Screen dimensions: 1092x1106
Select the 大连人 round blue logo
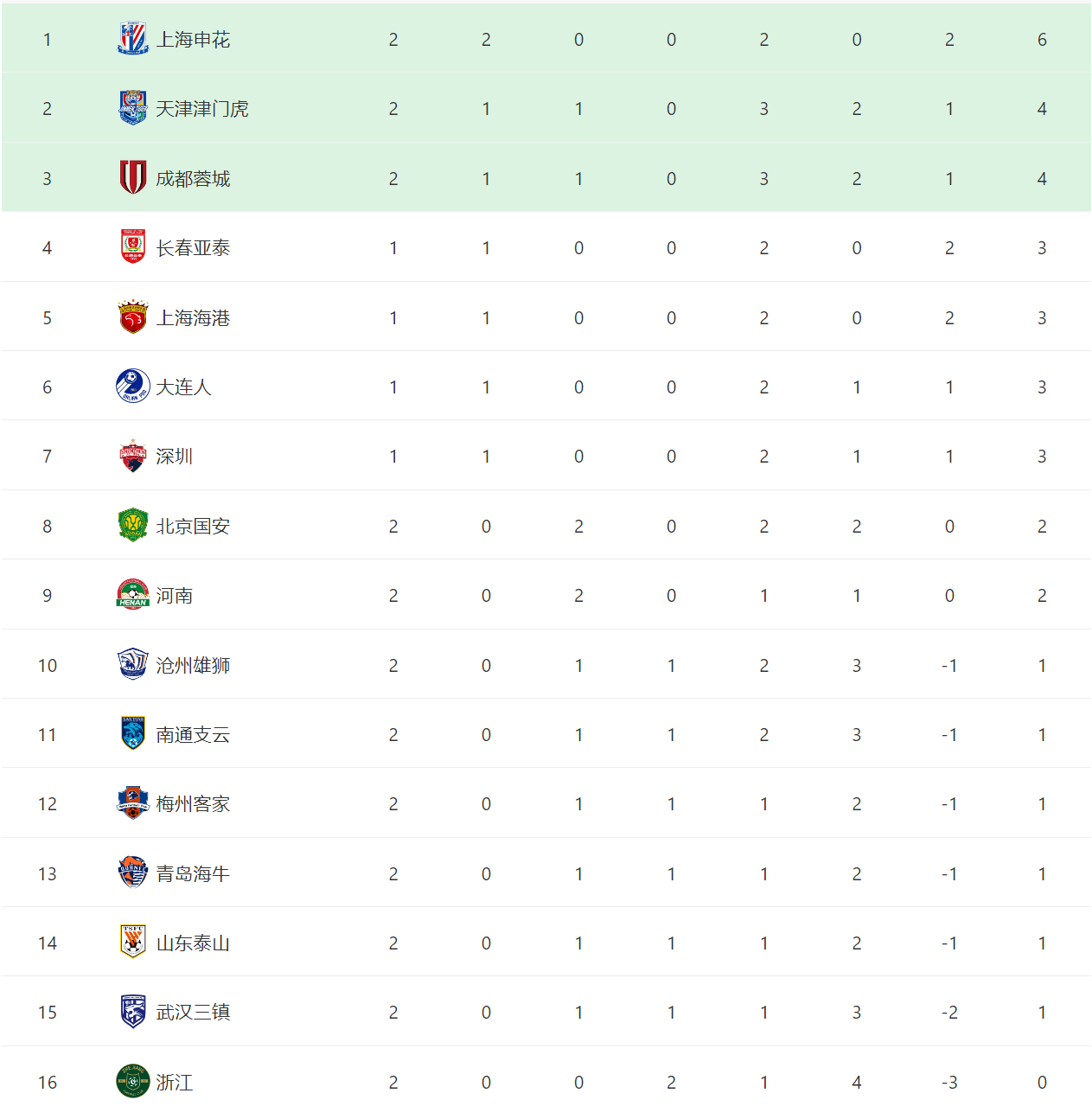pyautogui.click(x=133, y=387)
